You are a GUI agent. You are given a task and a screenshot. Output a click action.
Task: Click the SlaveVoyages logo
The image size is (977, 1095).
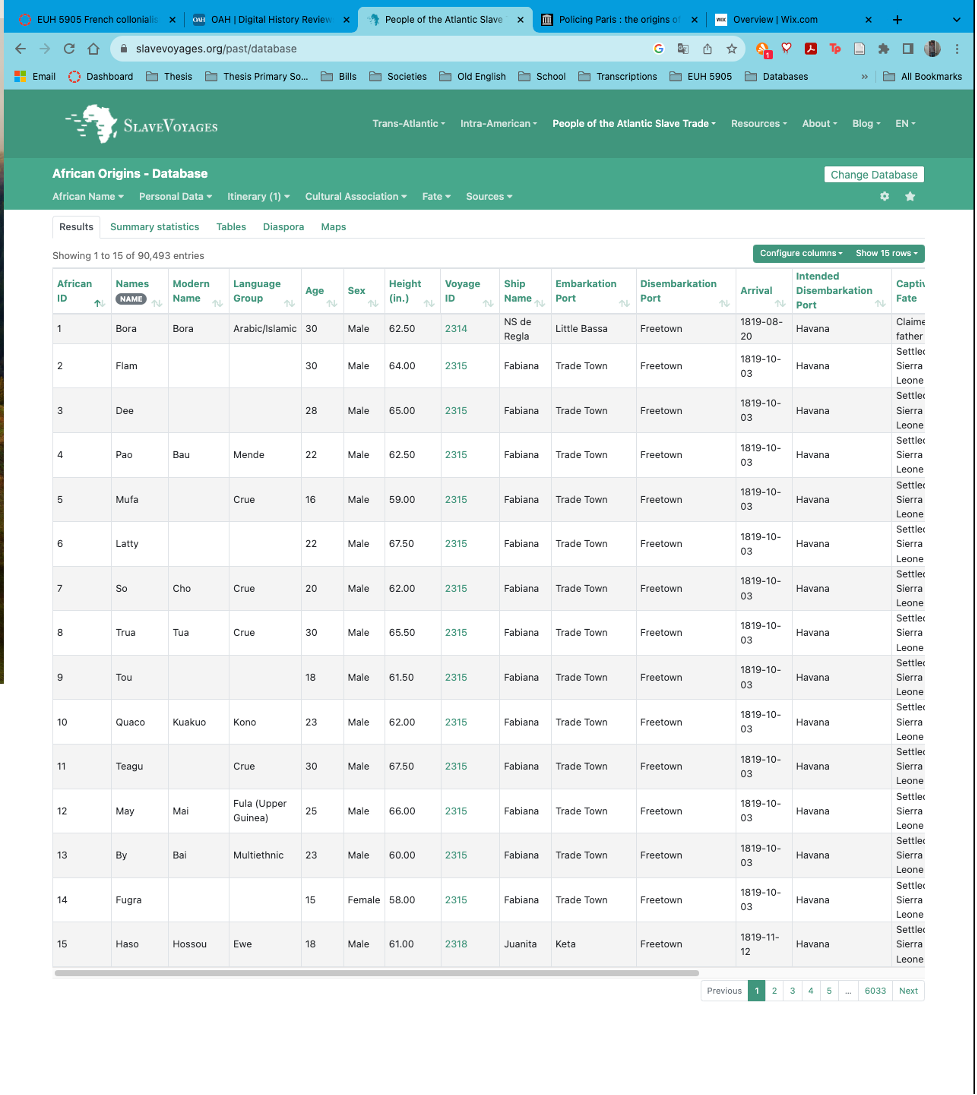tap(142, 124)
